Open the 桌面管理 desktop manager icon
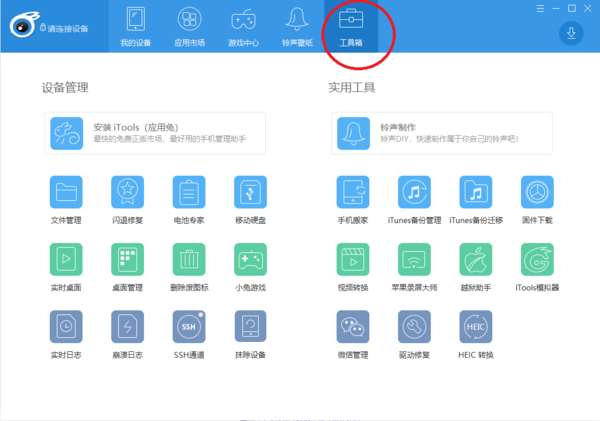The width and height of the screenshot is (600, 421). click(x=127, y=259)
